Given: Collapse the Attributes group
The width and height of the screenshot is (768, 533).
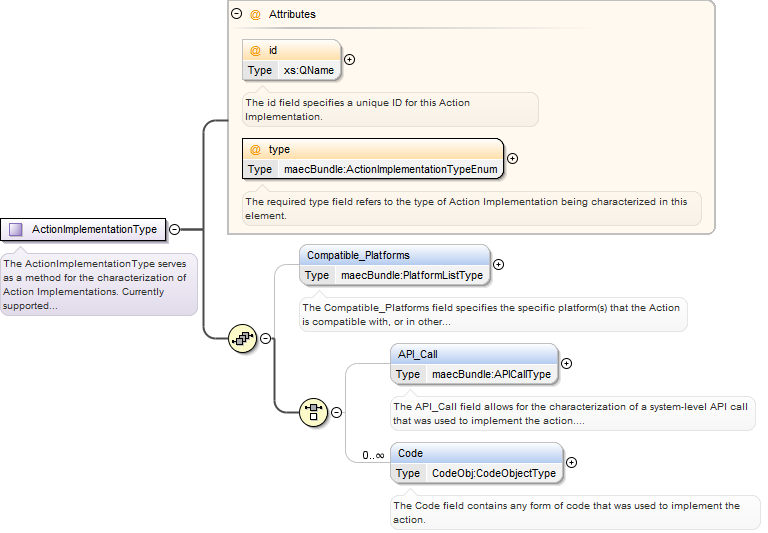Looking at the screenshot, I should [237, 14].
